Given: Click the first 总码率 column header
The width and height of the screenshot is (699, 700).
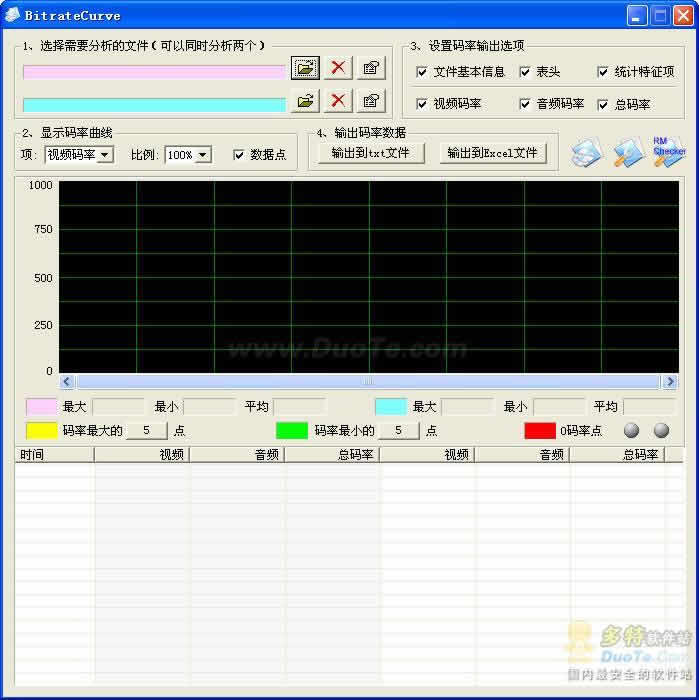Looking at the screenshot, I should pos(333,454).
